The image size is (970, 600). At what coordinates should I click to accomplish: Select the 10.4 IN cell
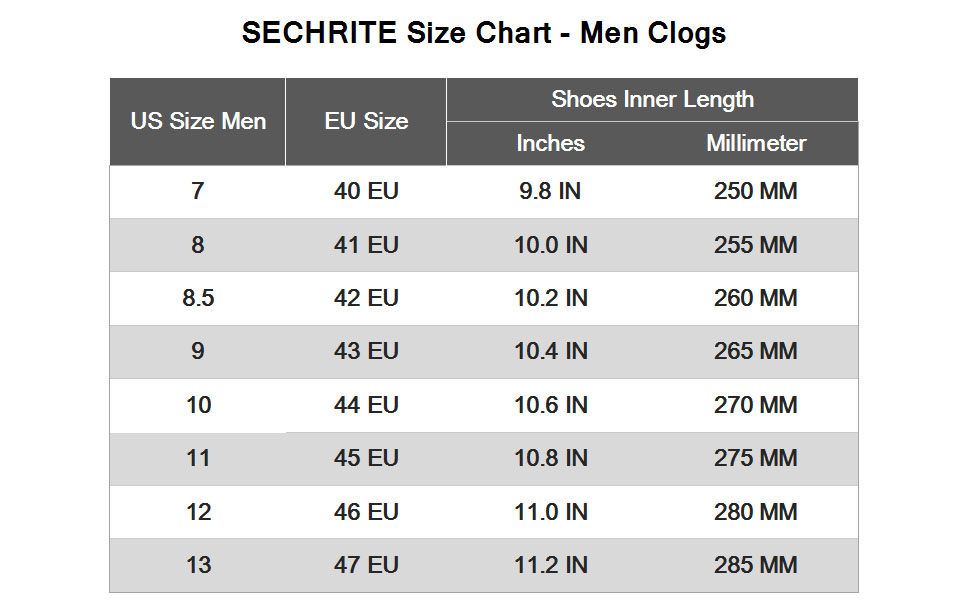coord(551,351)
